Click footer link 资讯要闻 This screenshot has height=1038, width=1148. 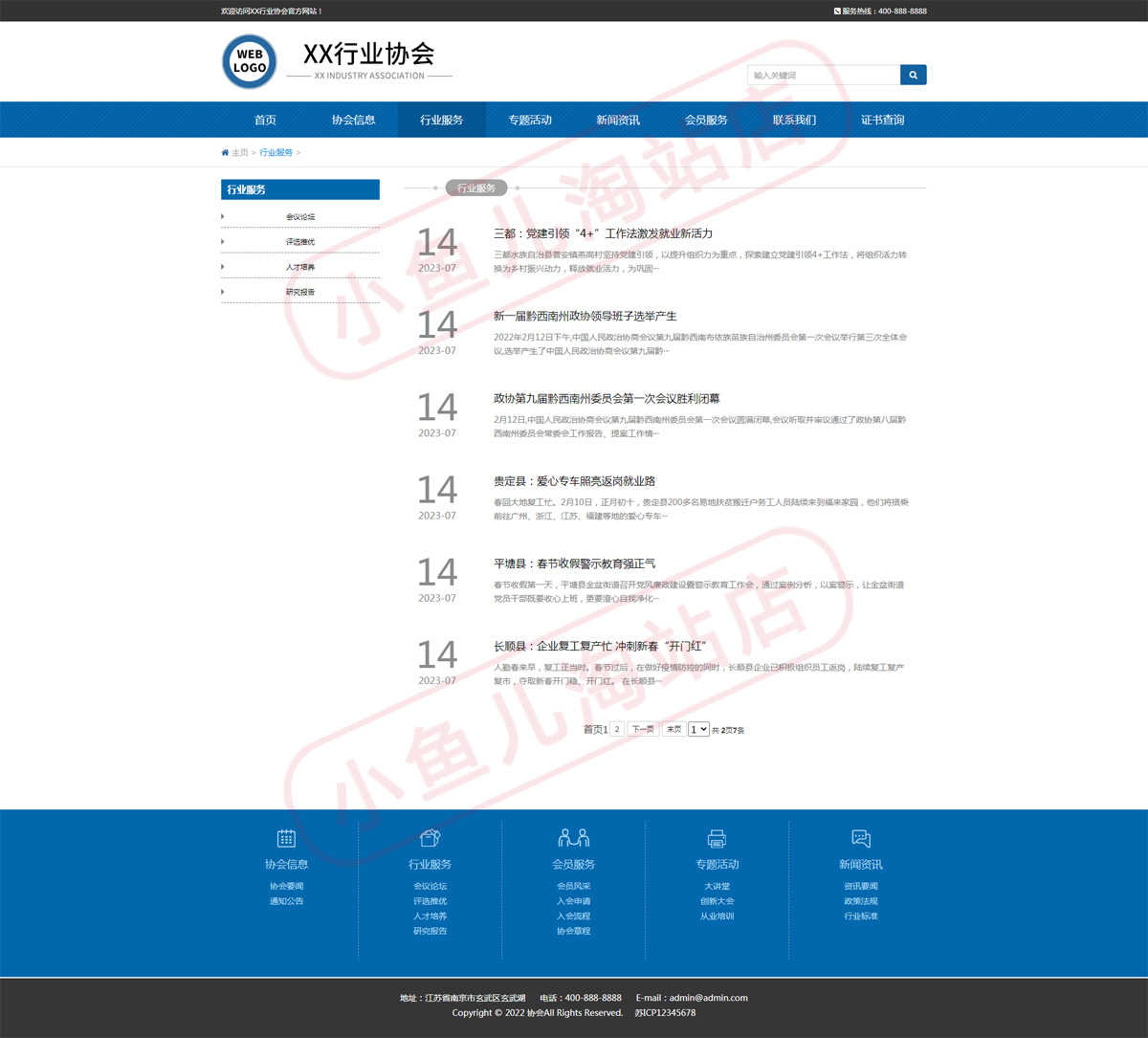click(860, 886)
